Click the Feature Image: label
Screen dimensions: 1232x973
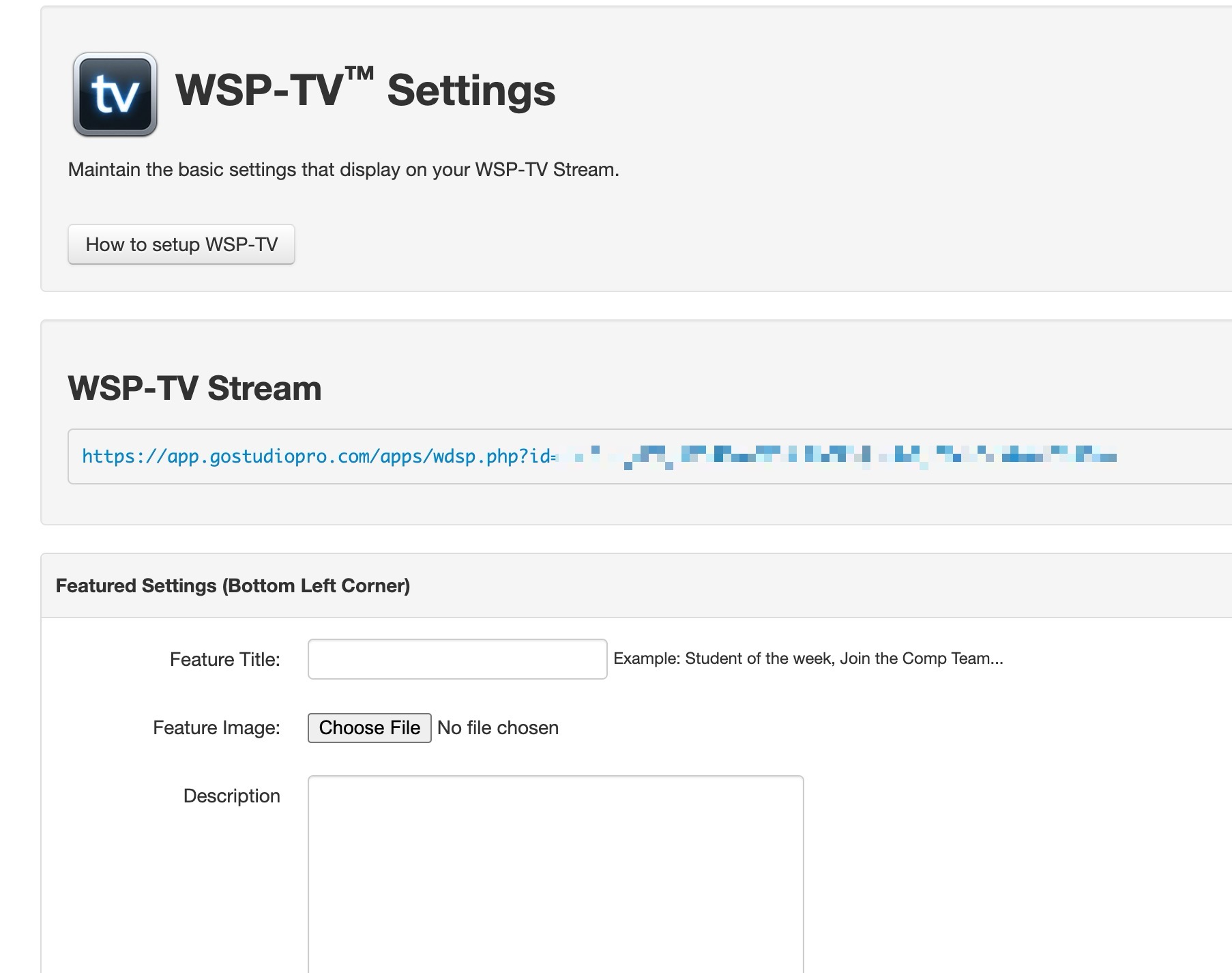coord(217,728)
